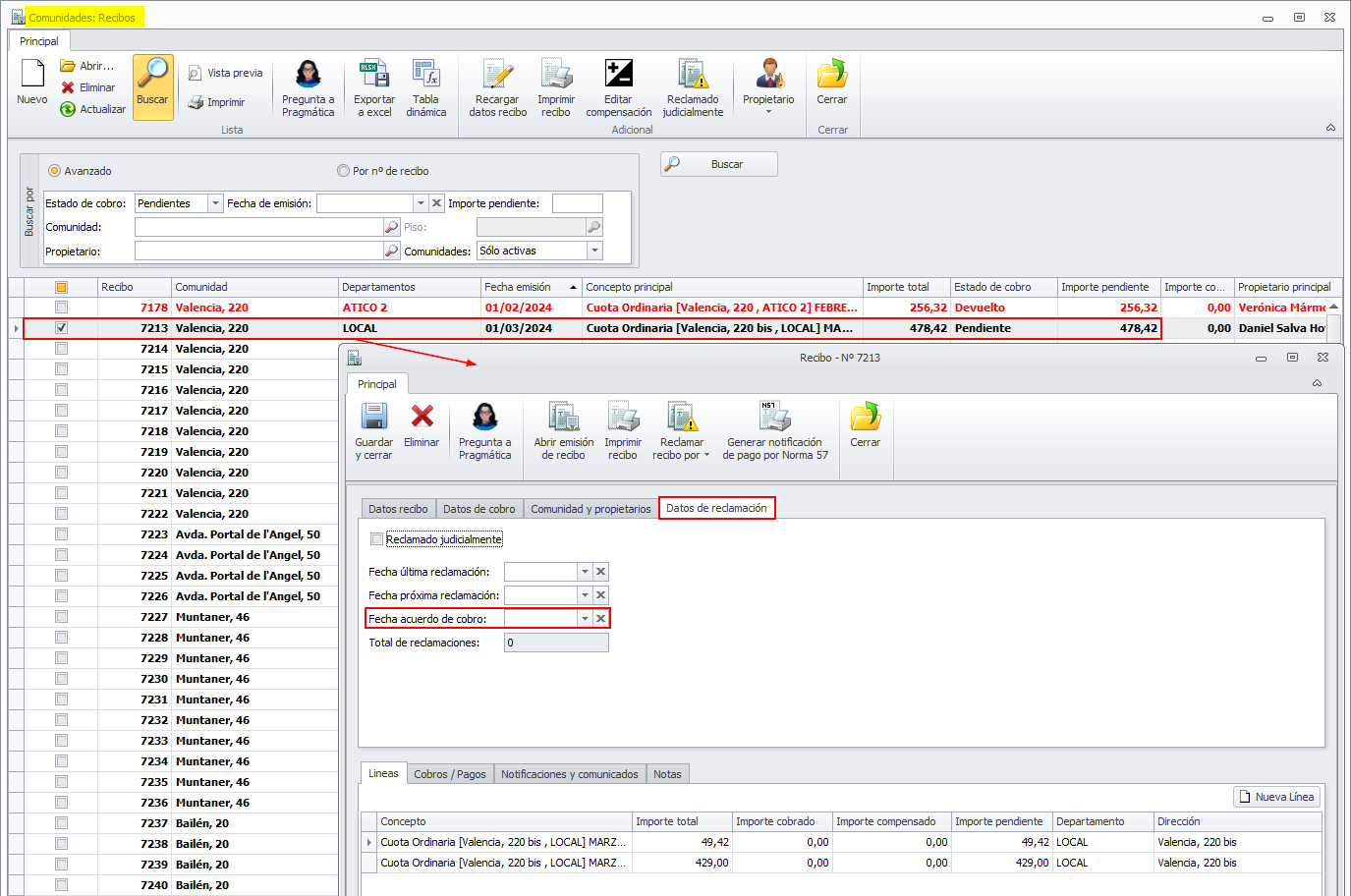
Task: Switch to the Datos recibo tab
Action: pyautogui.click(x=398, y=509)
